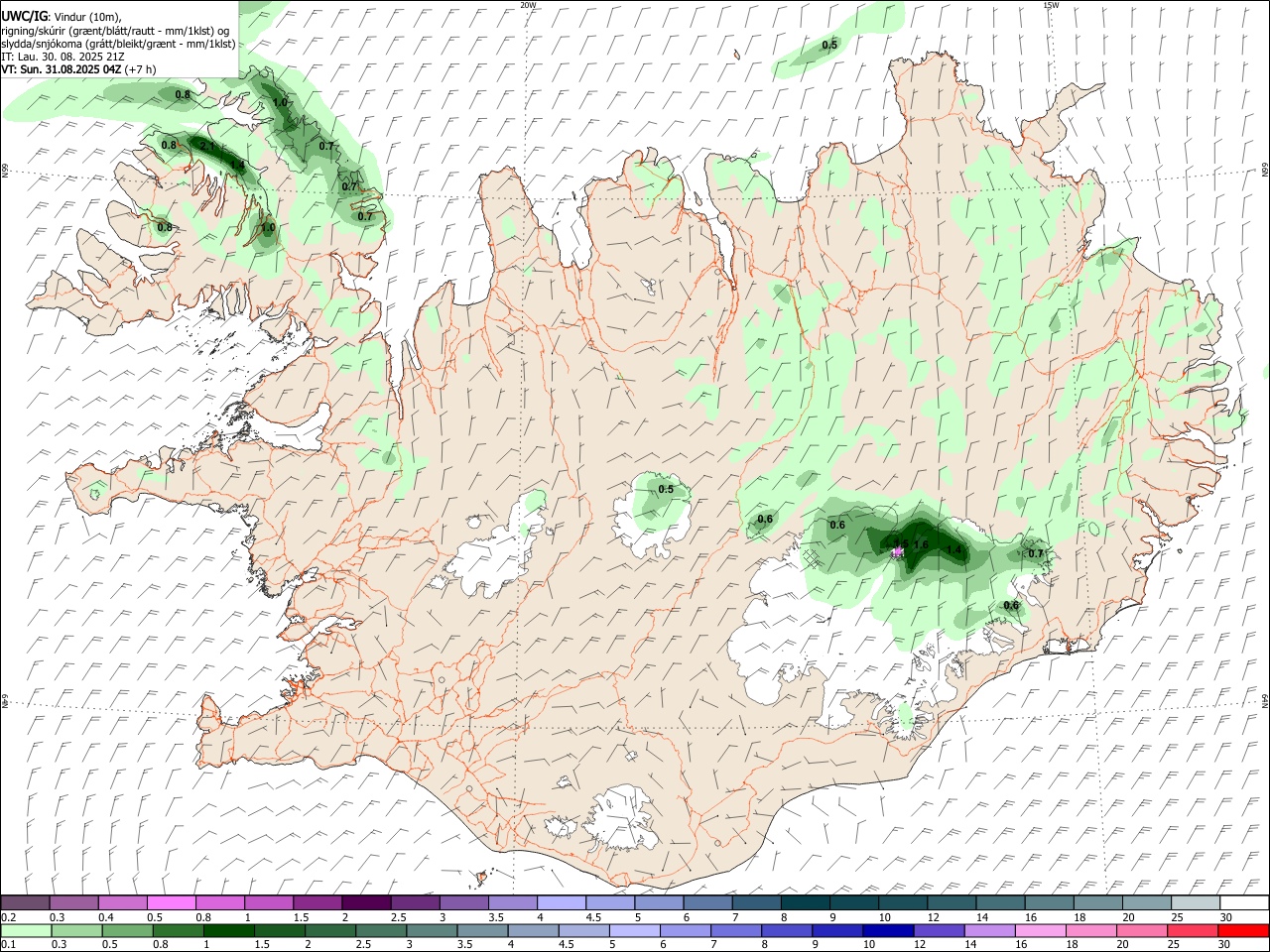Click the 1.6 rainfall value on the map

921,545
